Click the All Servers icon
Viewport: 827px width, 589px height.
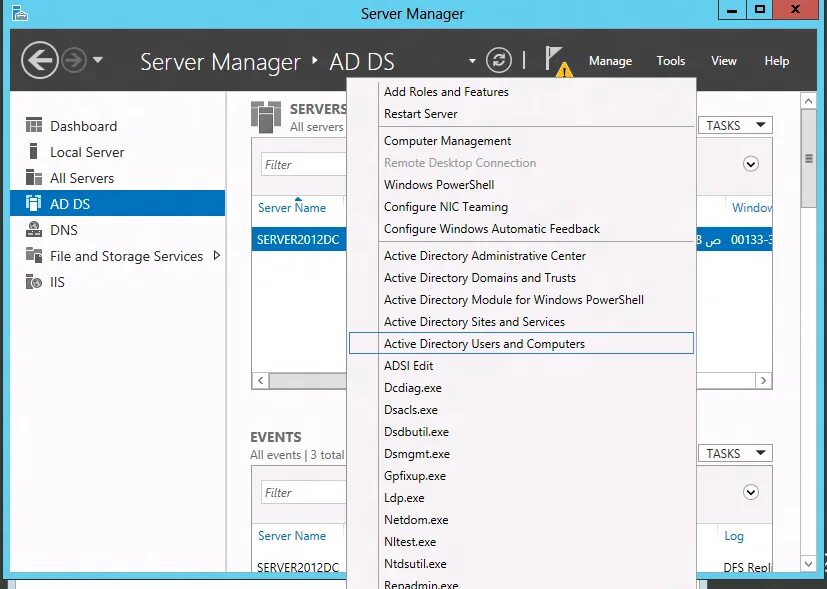[34, 178]
